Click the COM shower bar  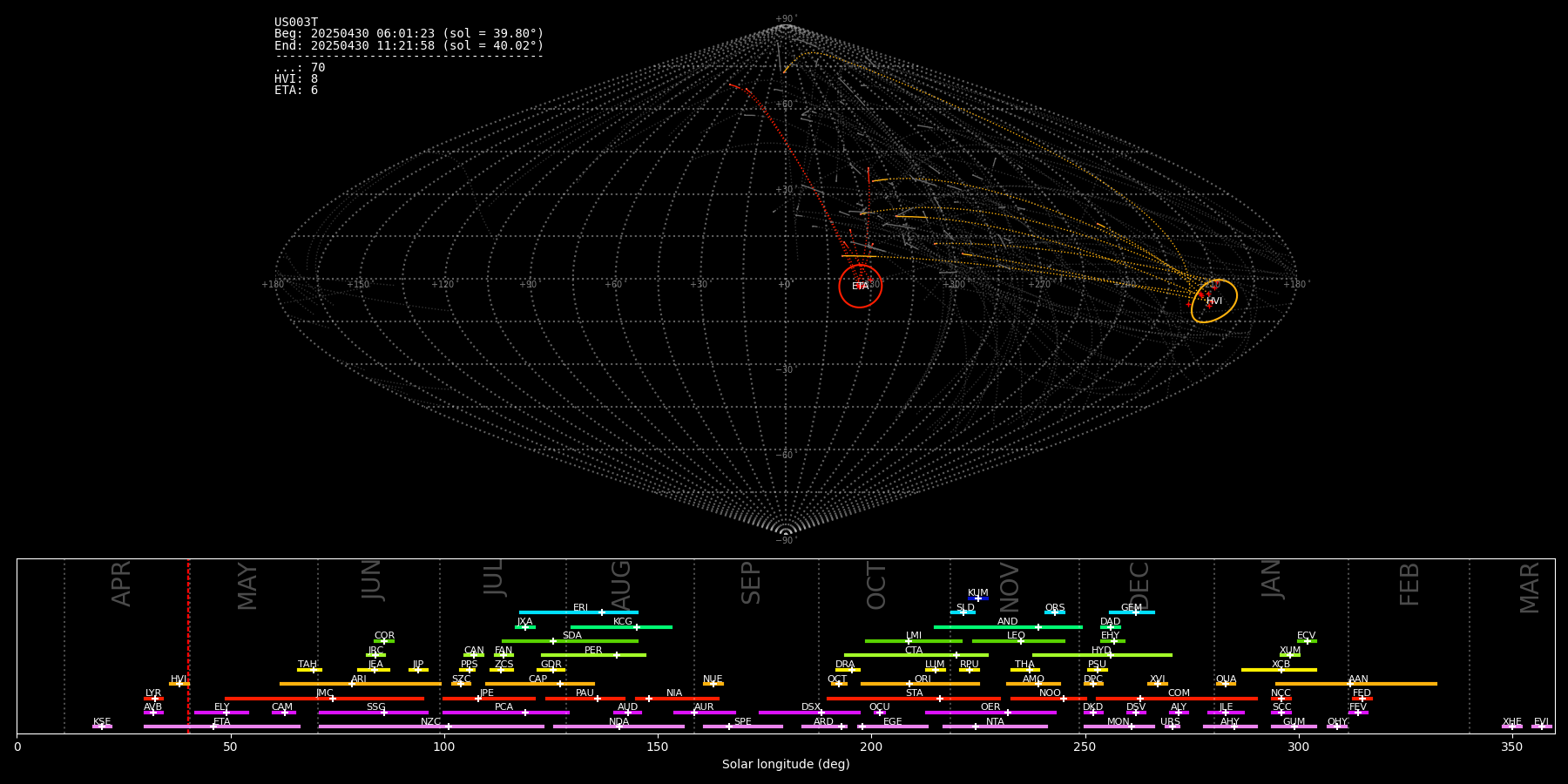[1177, 699]
